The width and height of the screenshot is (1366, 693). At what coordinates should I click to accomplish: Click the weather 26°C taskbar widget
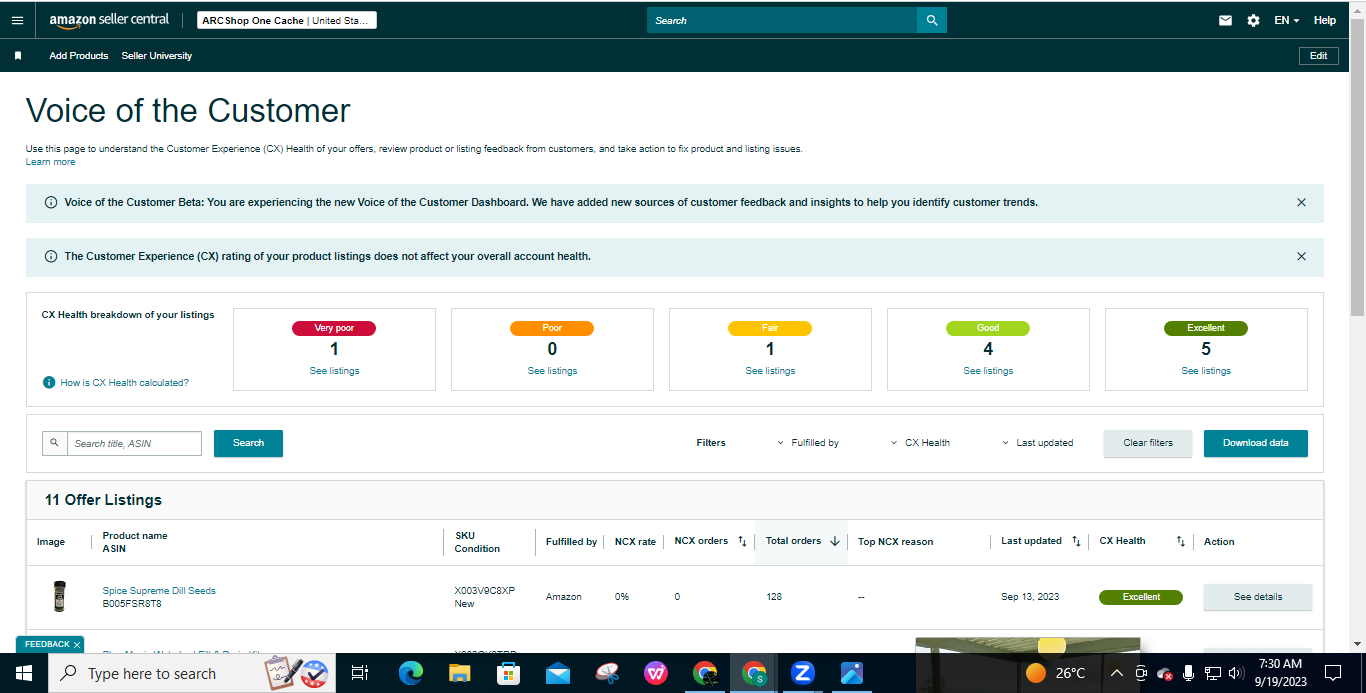coord(1056,673)
